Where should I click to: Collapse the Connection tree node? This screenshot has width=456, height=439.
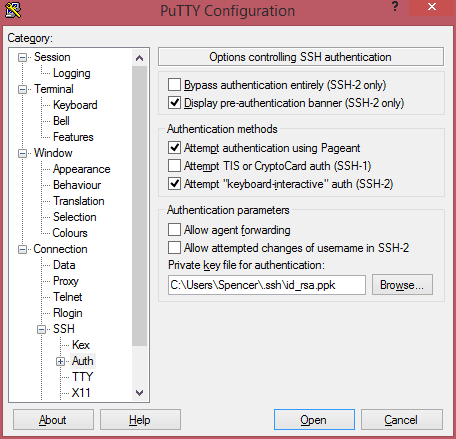[x=22, y=249]
